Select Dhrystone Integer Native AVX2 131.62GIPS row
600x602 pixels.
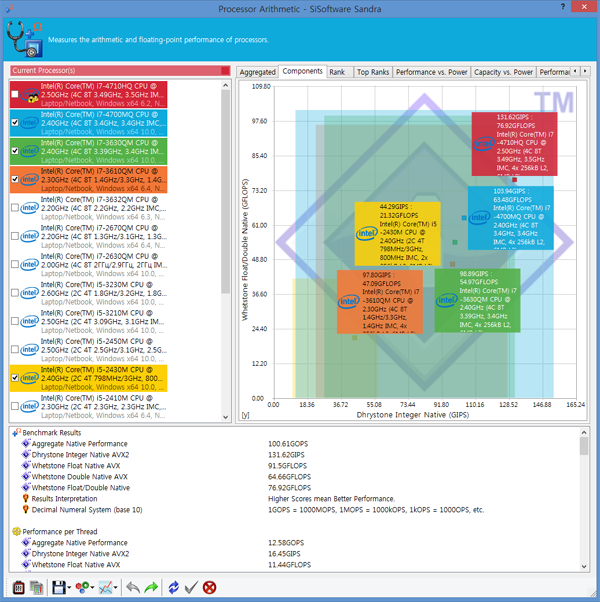296,455
